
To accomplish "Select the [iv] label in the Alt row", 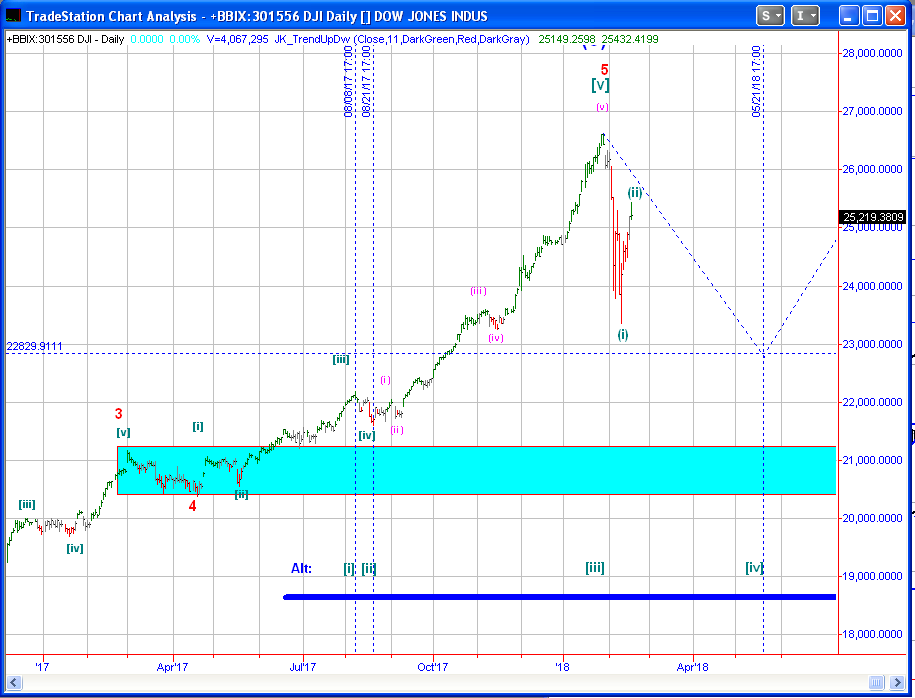I will (755, 568).
